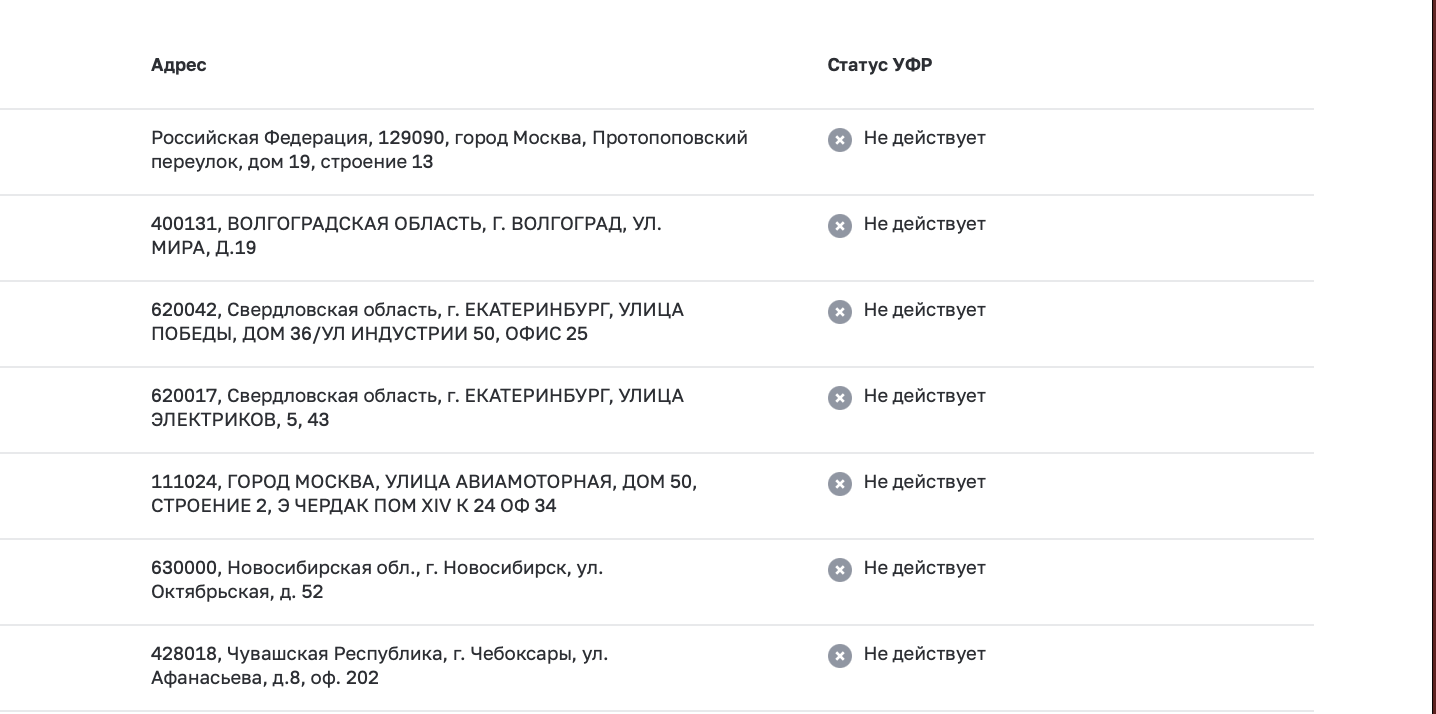Select the Волгоград УЛ. МИРА address
1436x714 pixels.
406,236
